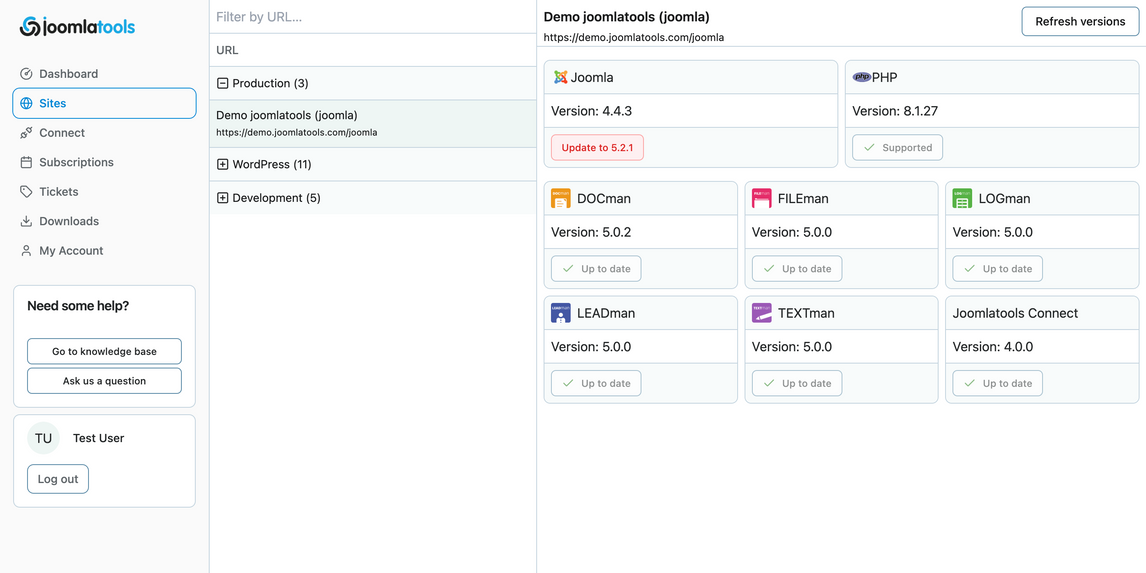Click the PHP Version: 8.1.27 text
1146x573 pixels.
point(895,111)
